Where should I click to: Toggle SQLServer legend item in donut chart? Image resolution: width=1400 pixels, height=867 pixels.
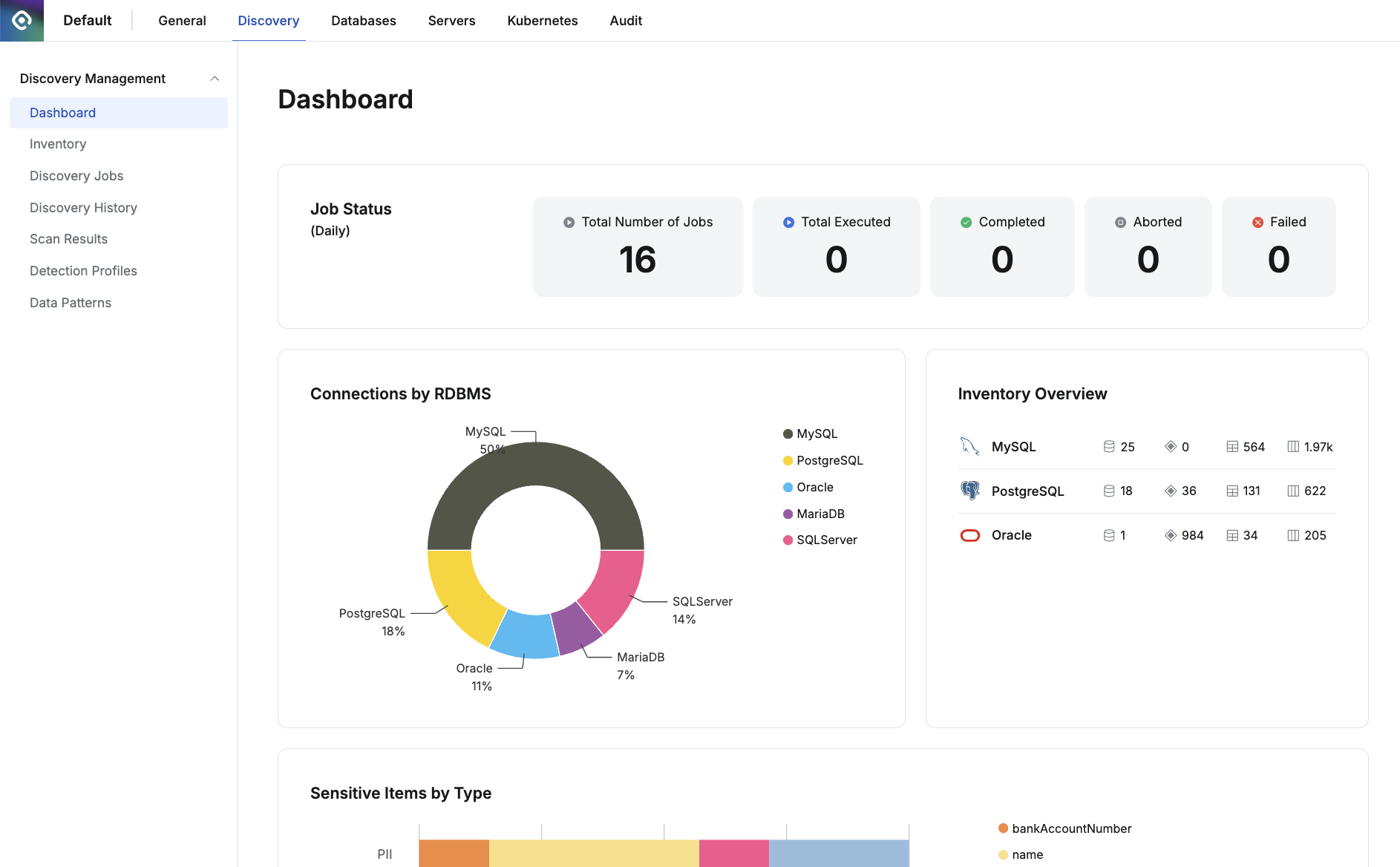coord(820,540)
